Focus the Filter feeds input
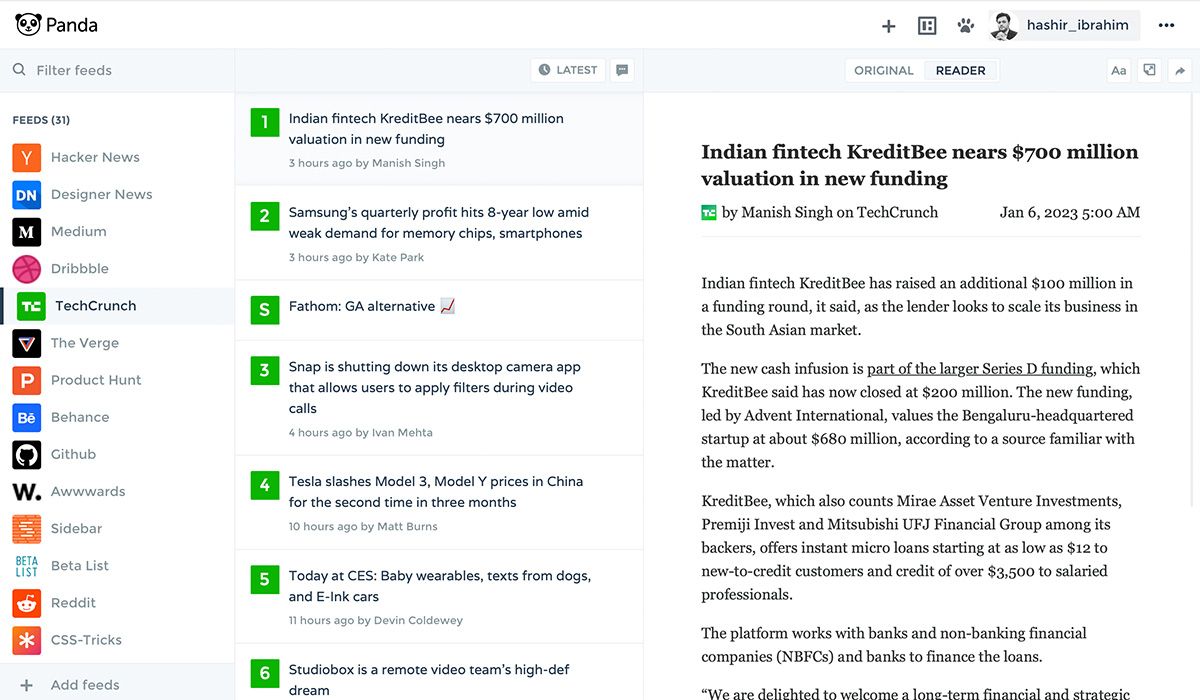Image resolution: width=1200 pixels, height=700 pixels. click(117, 70)
